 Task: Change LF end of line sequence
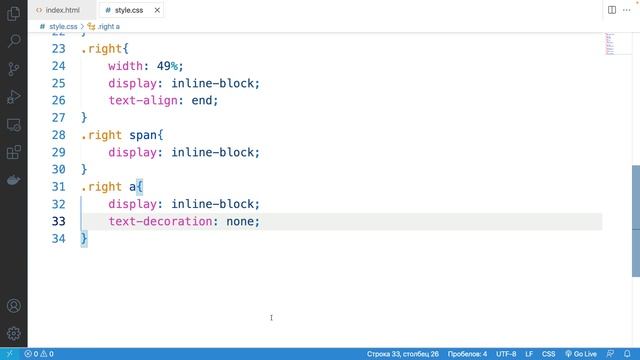(x=529, y=354)
